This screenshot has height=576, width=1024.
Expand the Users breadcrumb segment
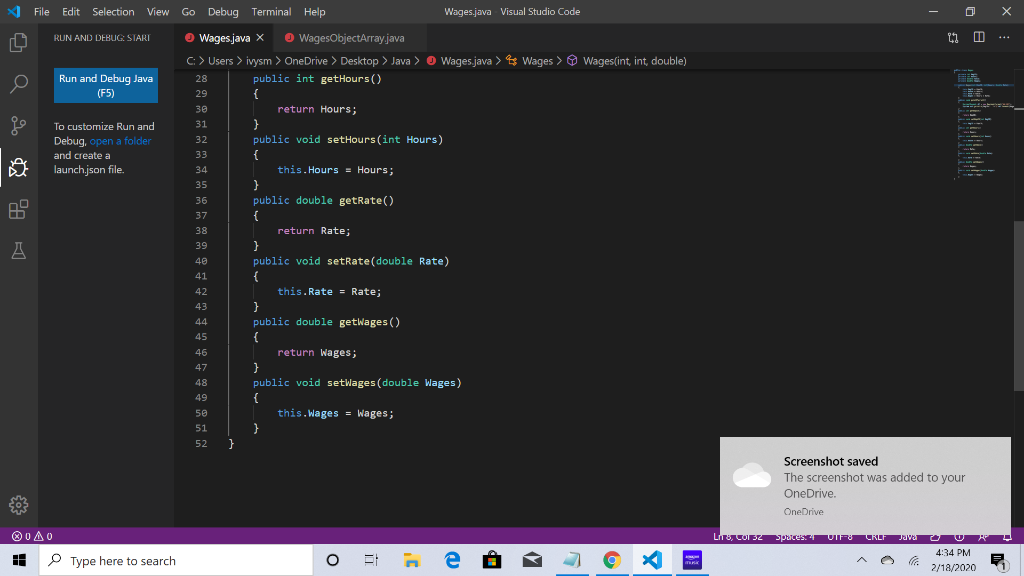point(220,61)
